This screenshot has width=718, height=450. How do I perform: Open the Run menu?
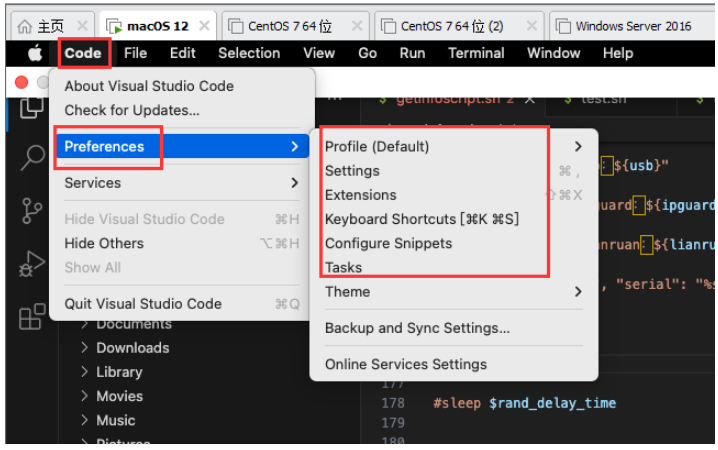pos(412,53)
